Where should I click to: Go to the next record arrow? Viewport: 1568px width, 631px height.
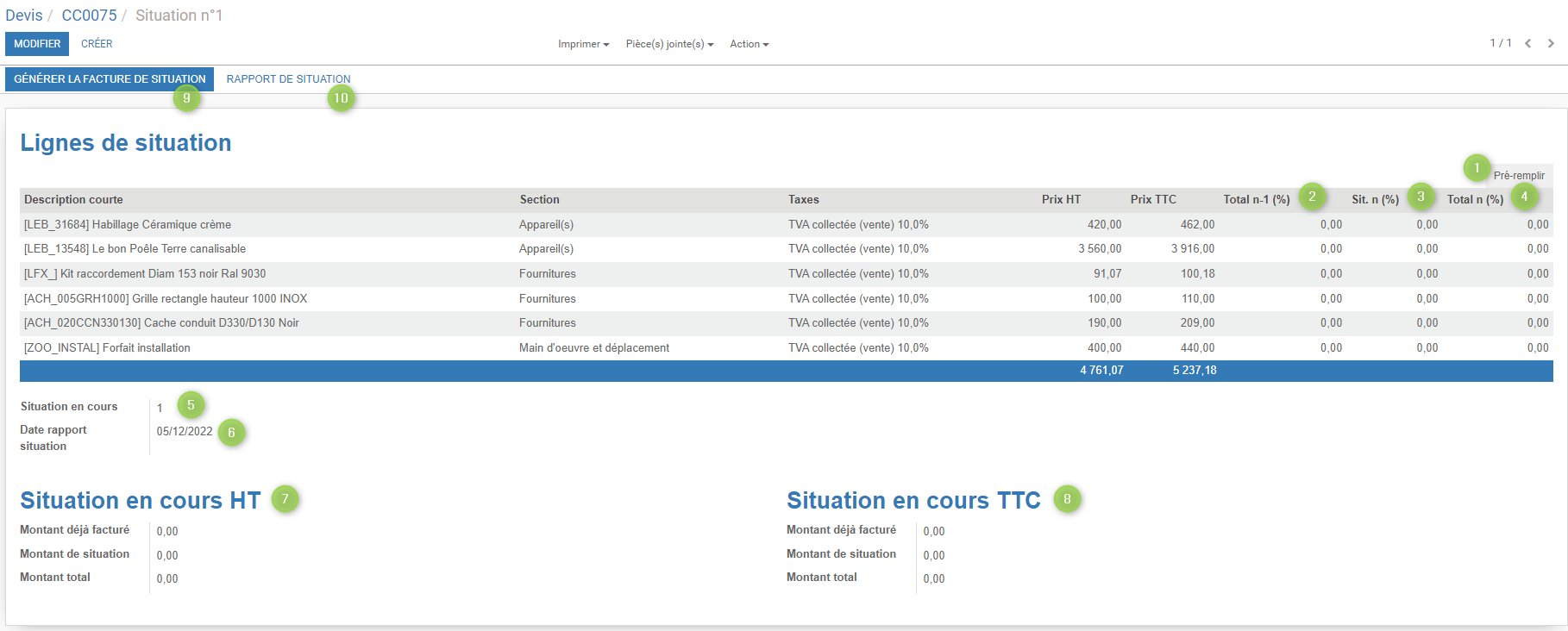click(1551, 43)
